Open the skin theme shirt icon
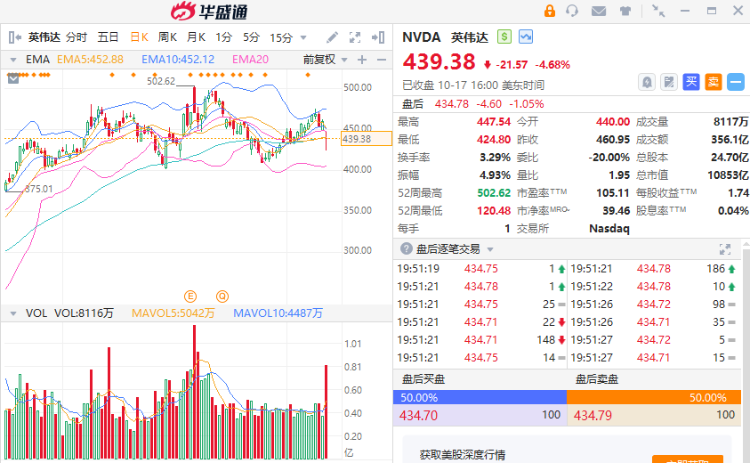This screenshot has height=463, width=750. point(625,11)
